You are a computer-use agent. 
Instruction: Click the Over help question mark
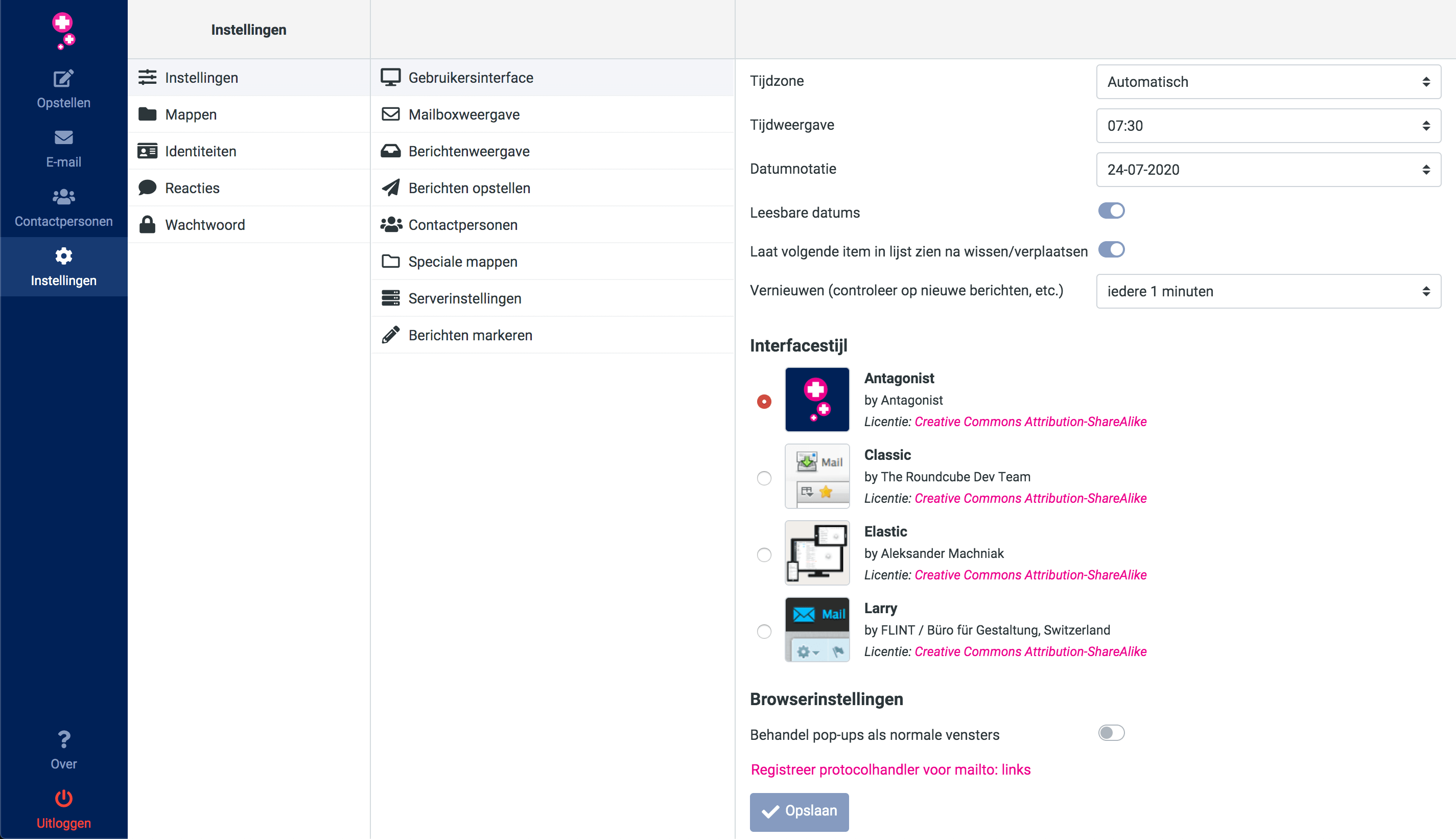(63, 739)
